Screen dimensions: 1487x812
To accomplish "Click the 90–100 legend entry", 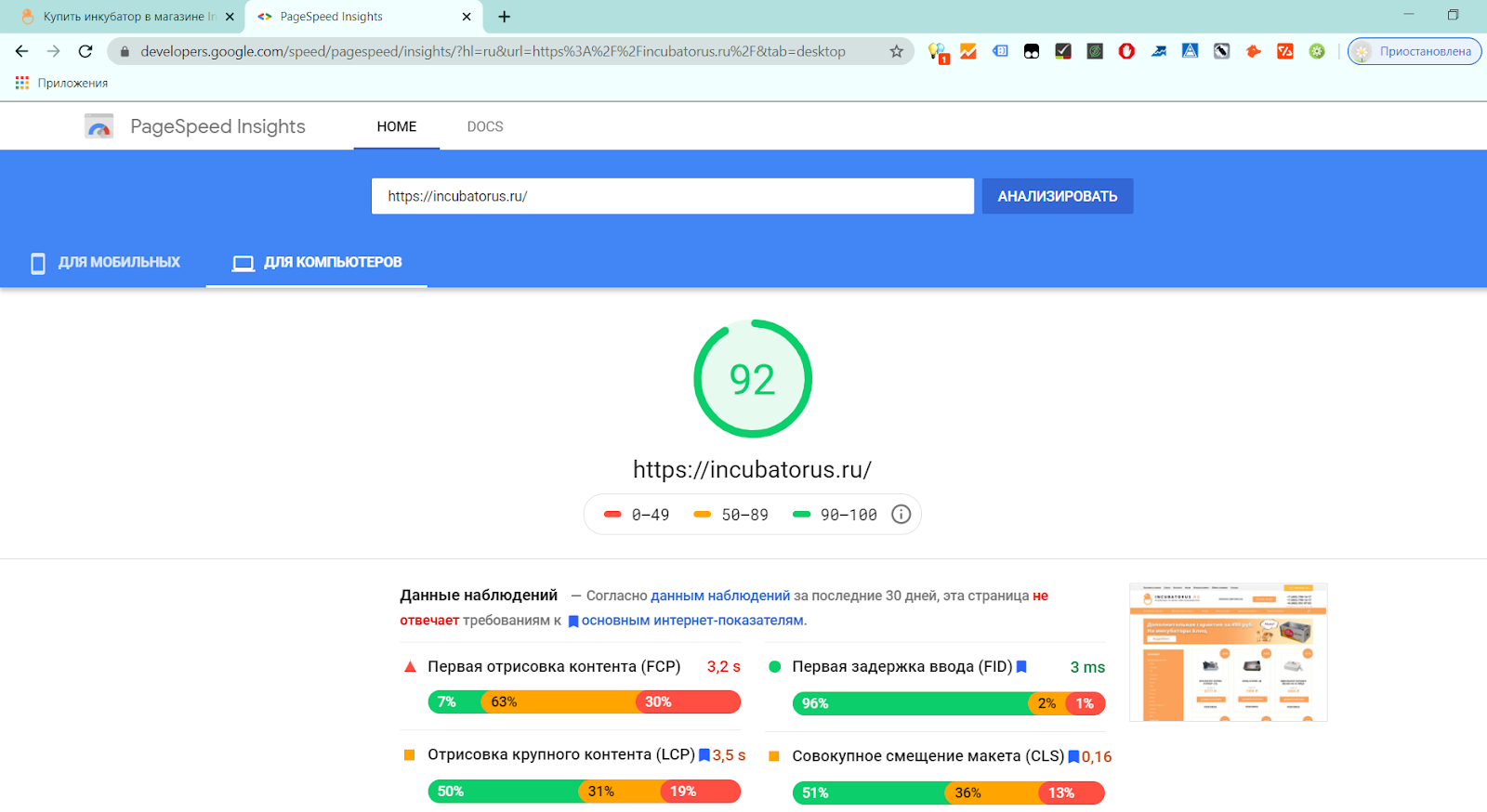I will pyautogui.click(x=835, y=514).
